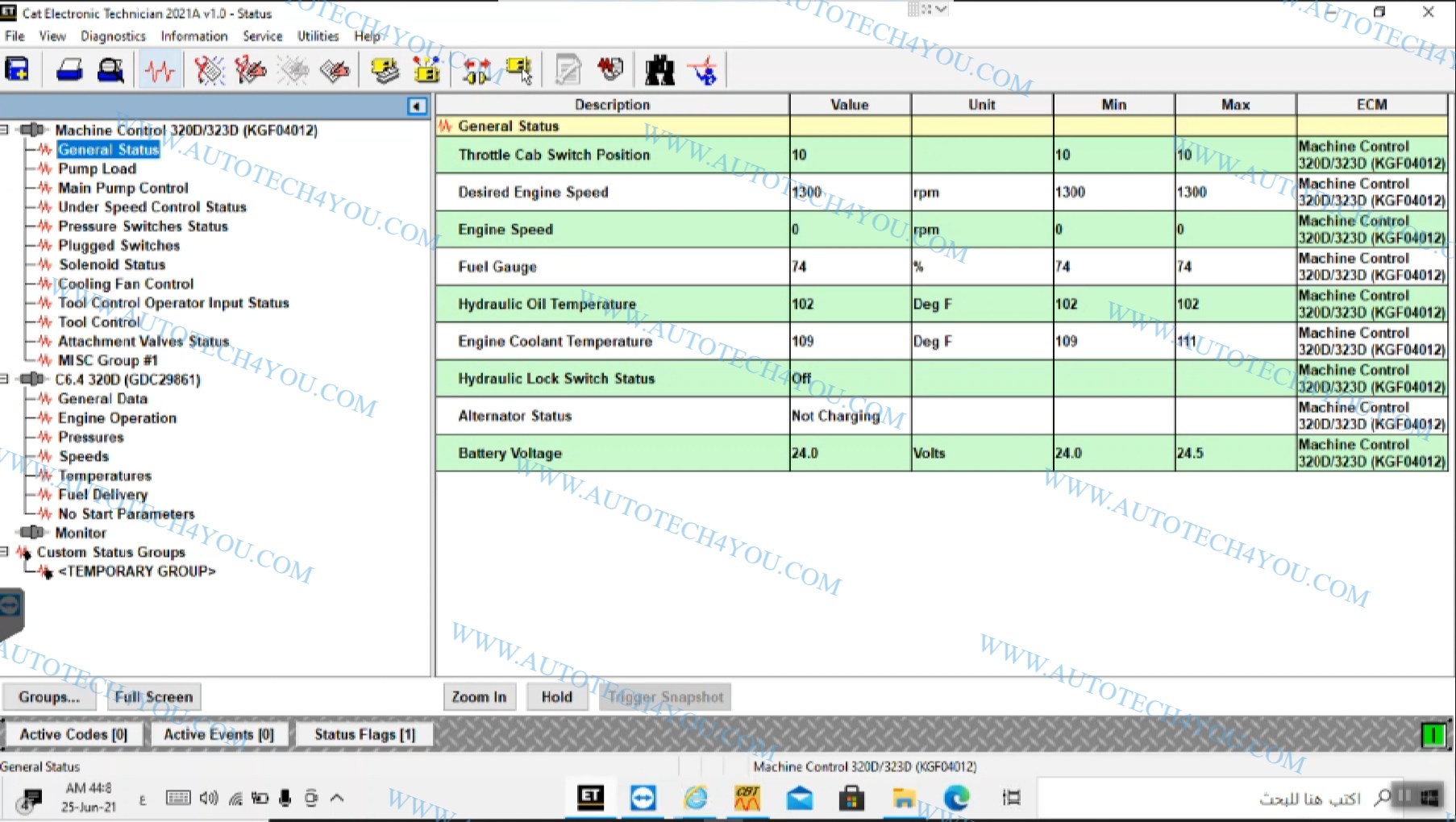This screenshot has height=822, width=1456.
Task: Open TeamViewer from the Windows taskbar
Action: pyautogui.click(x=643, y=798)
